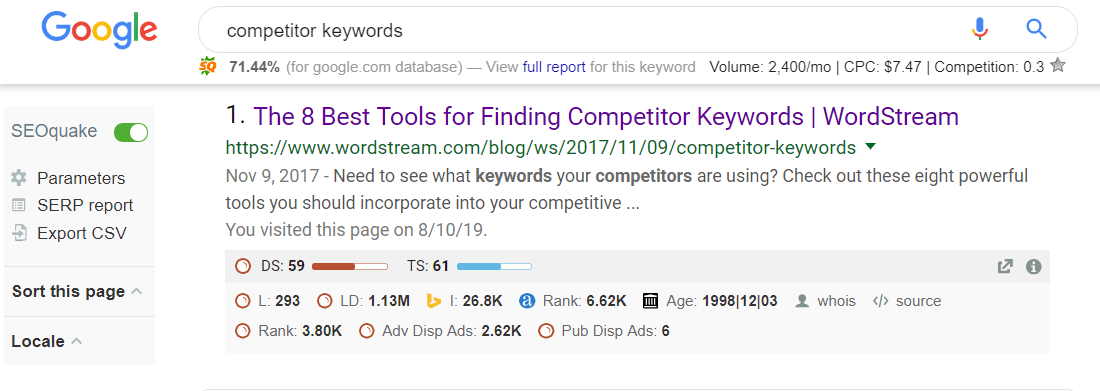Click the star icon beside Competition value

pos(1059,66)
